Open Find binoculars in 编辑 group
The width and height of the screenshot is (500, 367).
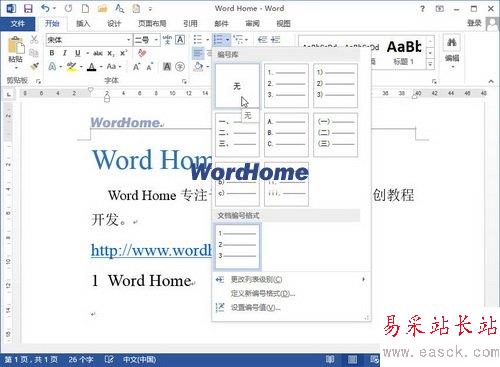tap(452, 43)
